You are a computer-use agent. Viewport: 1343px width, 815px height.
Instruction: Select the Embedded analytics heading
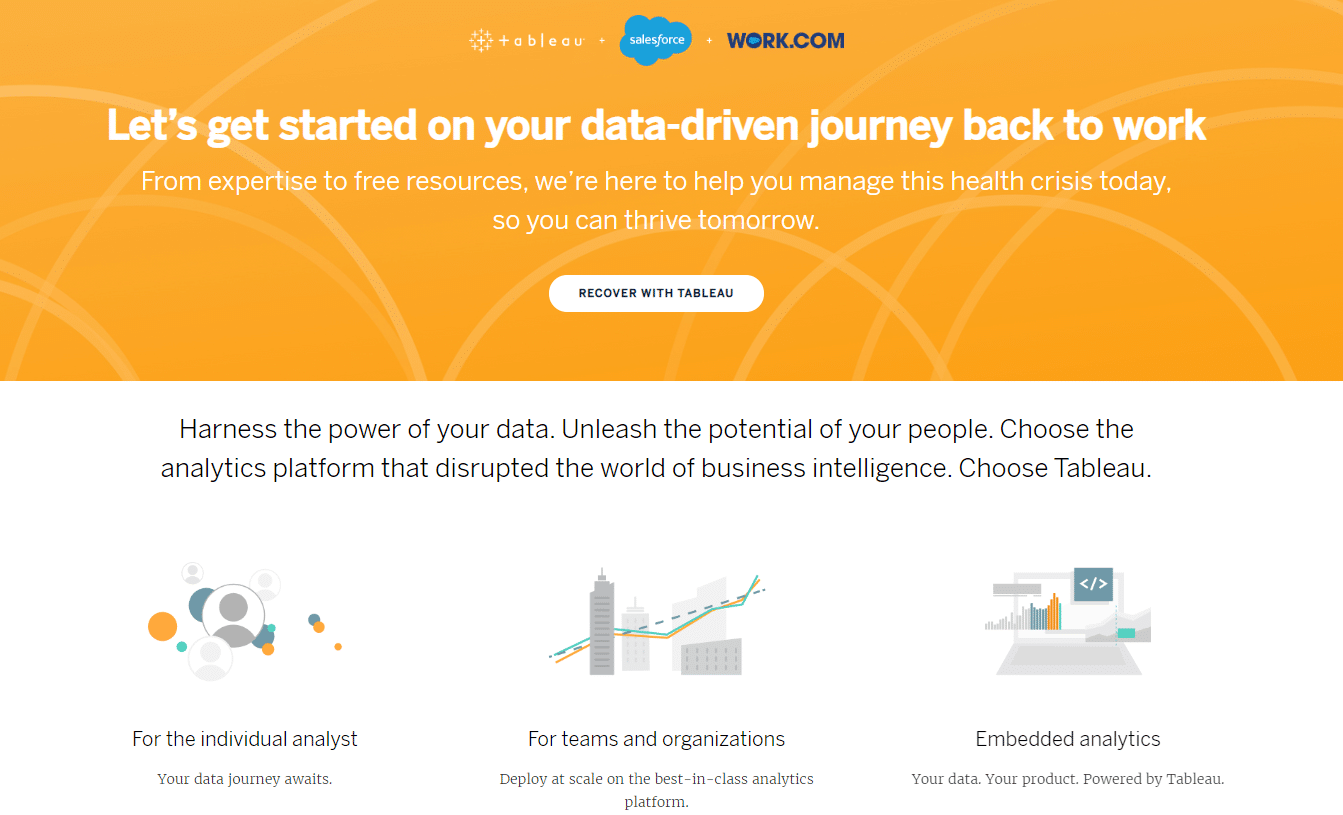point(1067,740)
